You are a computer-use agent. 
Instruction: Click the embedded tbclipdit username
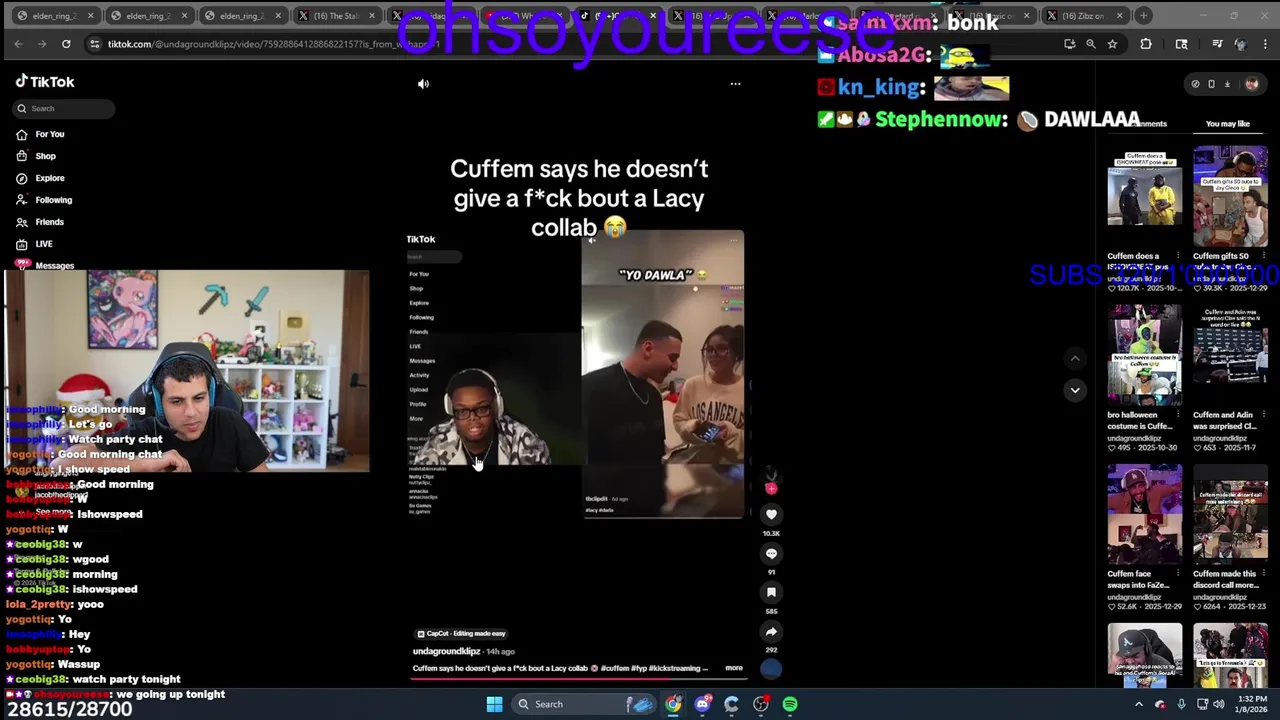(596, 499)
